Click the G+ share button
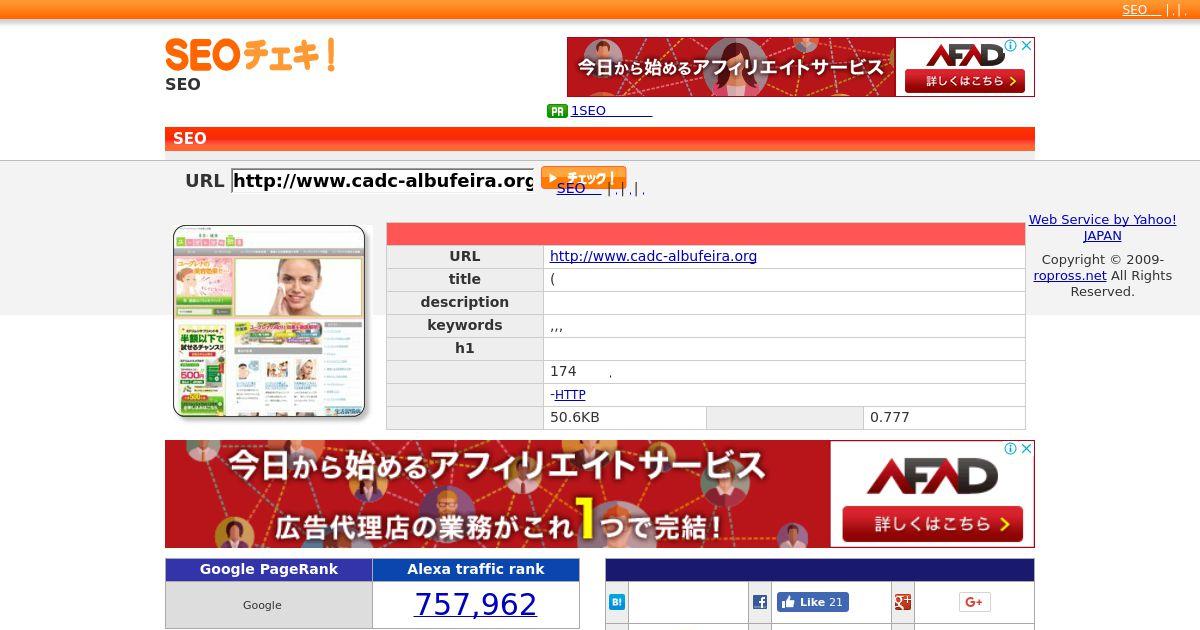Image resolution: width=1200 pixels, height=630 pixels. coord(974,602)
